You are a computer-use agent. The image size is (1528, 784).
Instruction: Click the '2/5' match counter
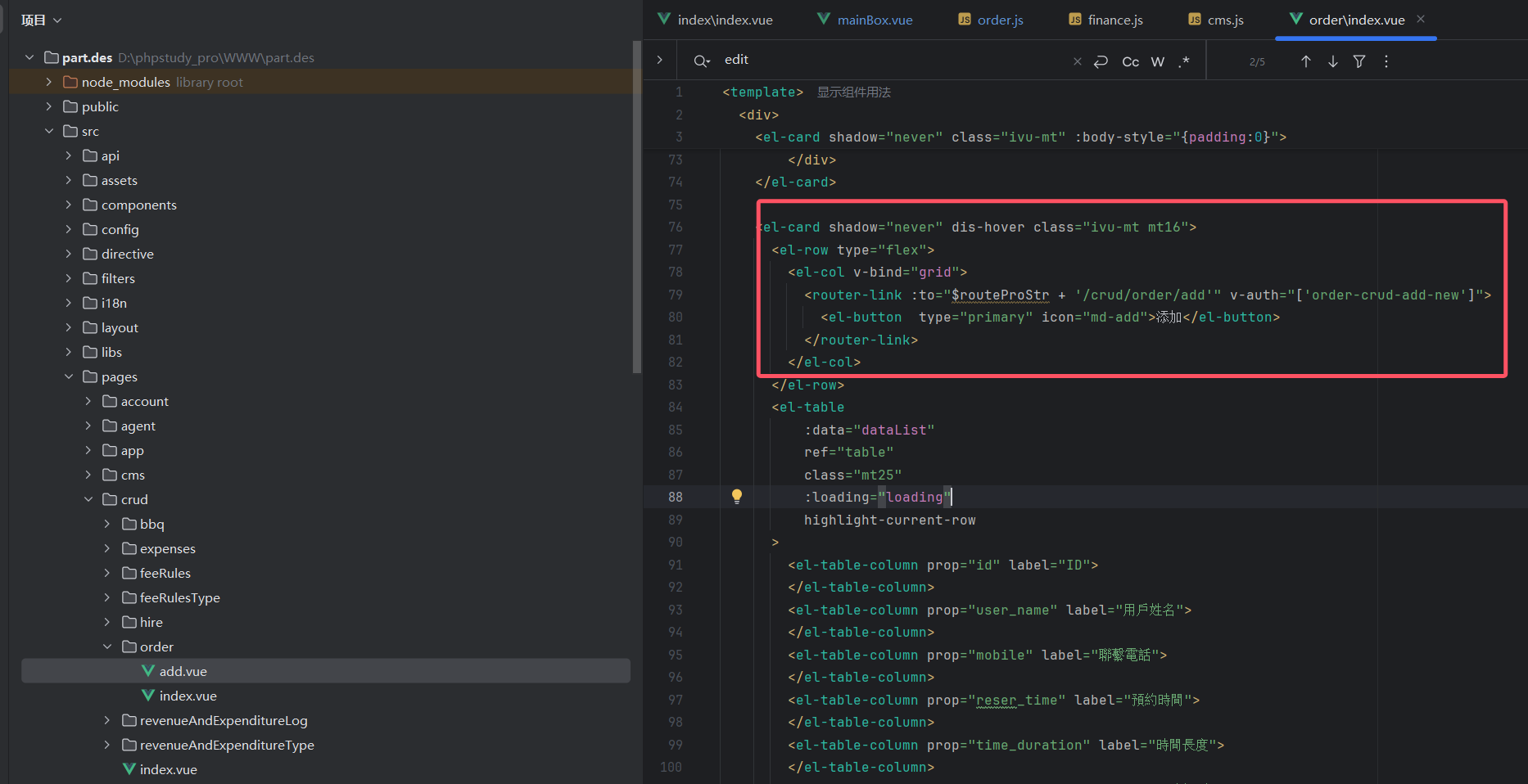click(1257, 61)
